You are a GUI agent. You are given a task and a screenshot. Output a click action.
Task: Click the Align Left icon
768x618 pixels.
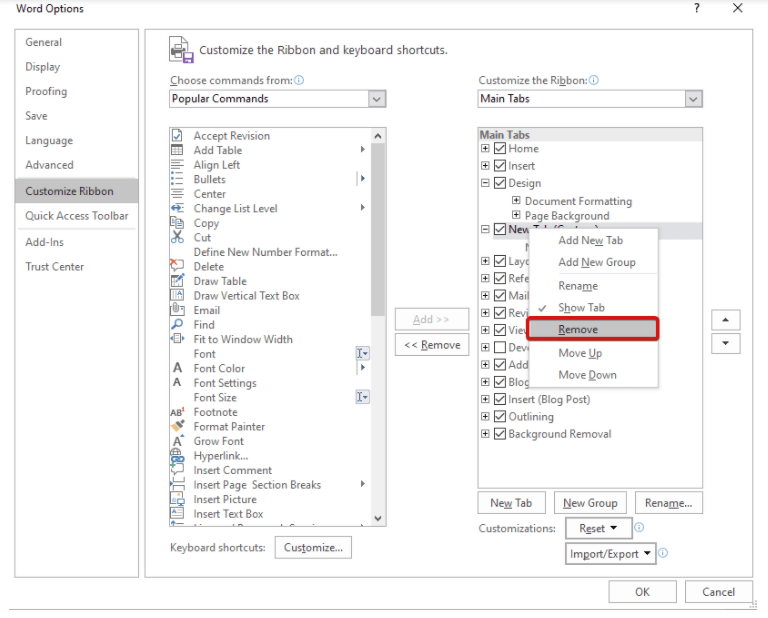[177, 165]
